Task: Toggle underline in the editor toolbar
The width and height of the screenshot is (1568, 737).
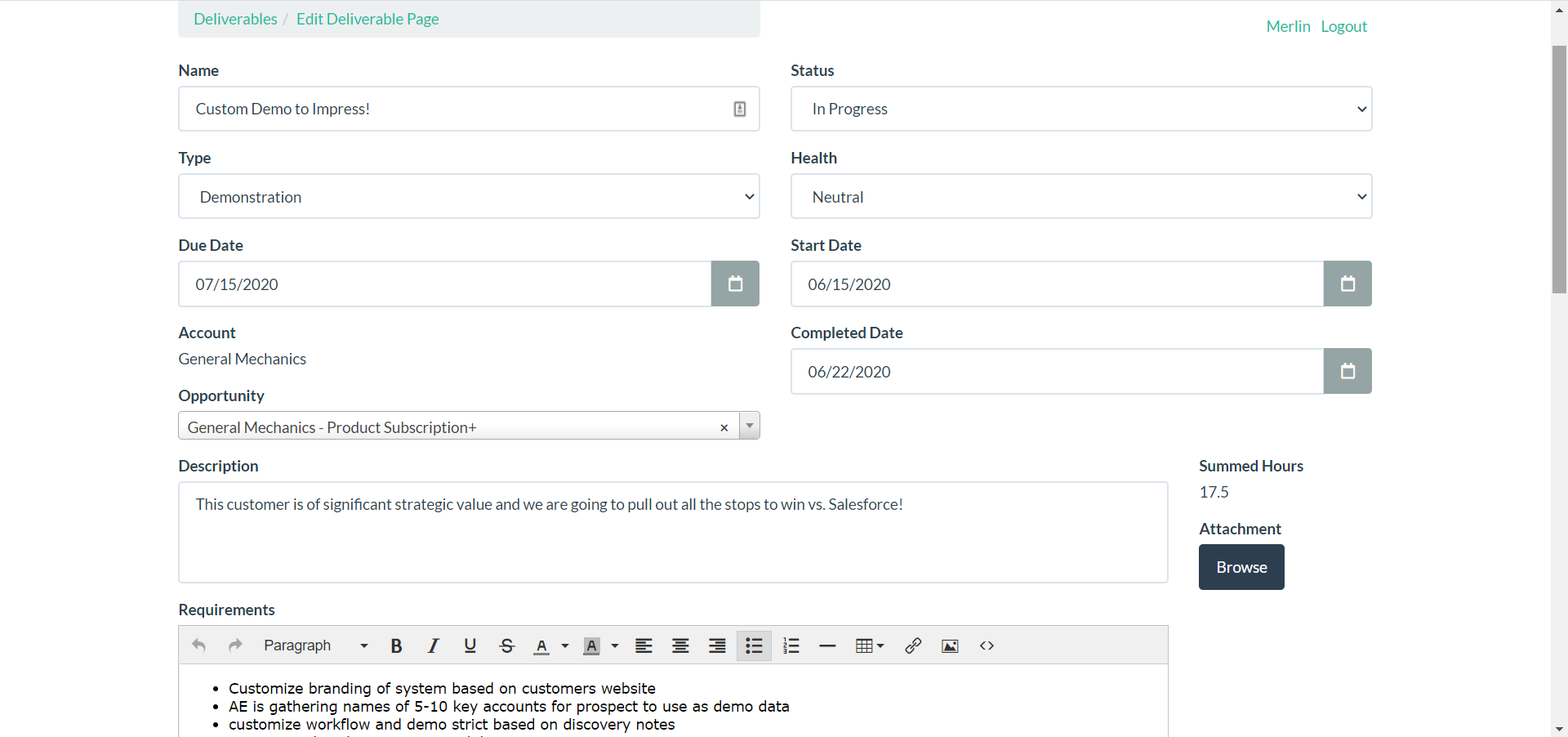Action: [470, 645]
